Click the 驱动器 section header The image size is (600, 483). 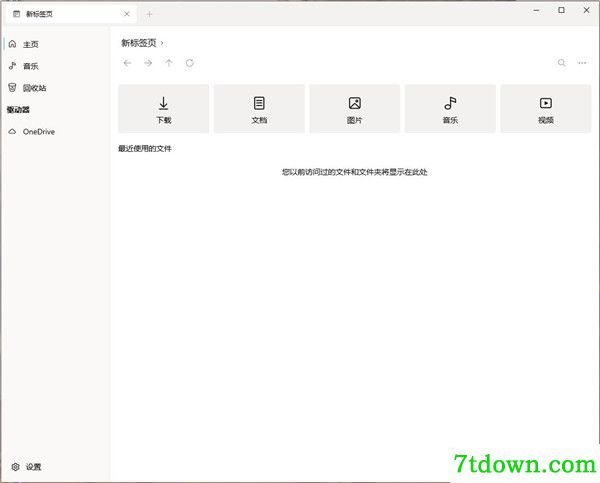coord(18,110)
